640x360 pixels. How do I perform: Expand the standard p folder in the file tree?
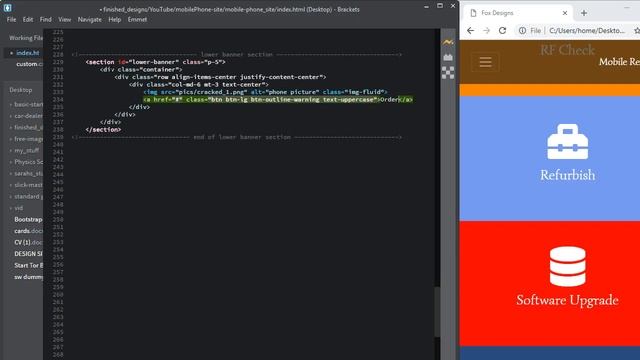point(27,196)
